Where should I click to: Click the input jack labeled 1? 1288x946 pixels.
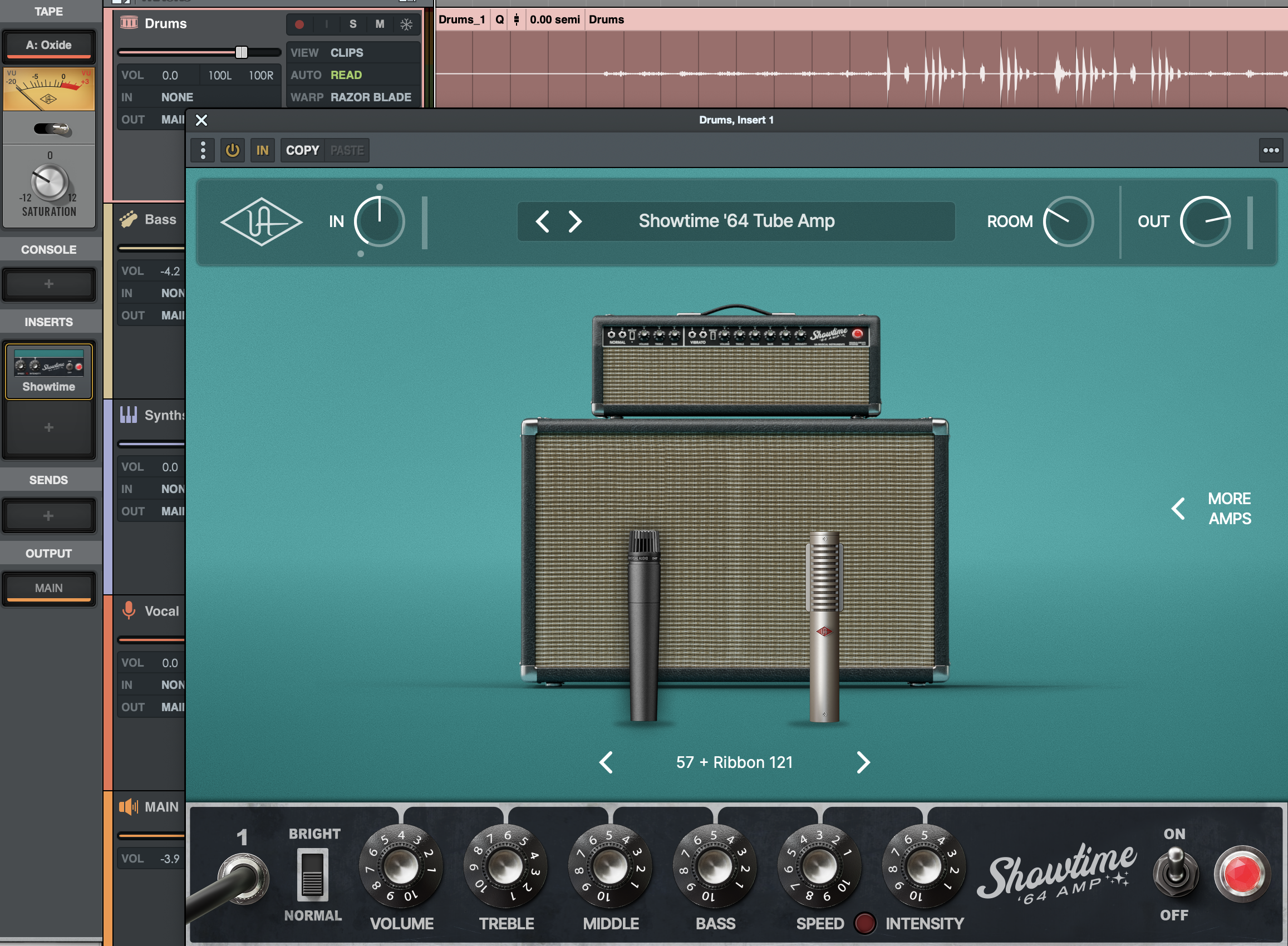pyautogui.click(x=244, y=878)
